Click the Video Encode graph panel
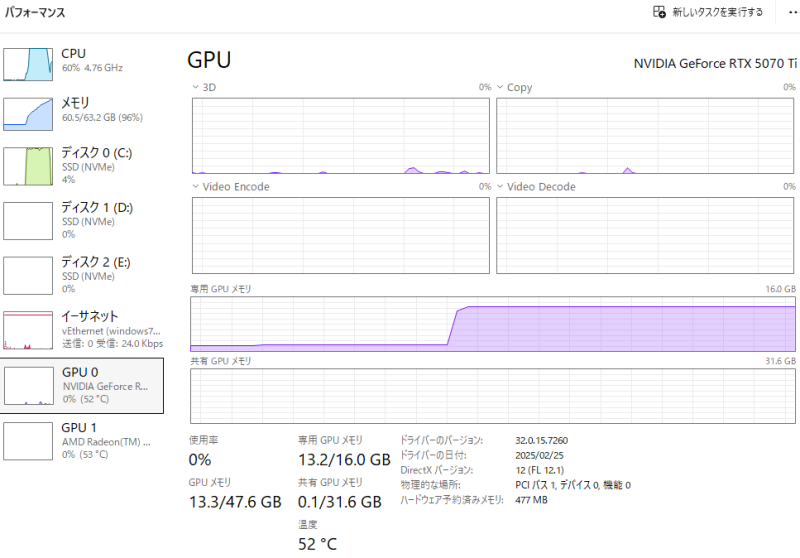 pos(340,235)
